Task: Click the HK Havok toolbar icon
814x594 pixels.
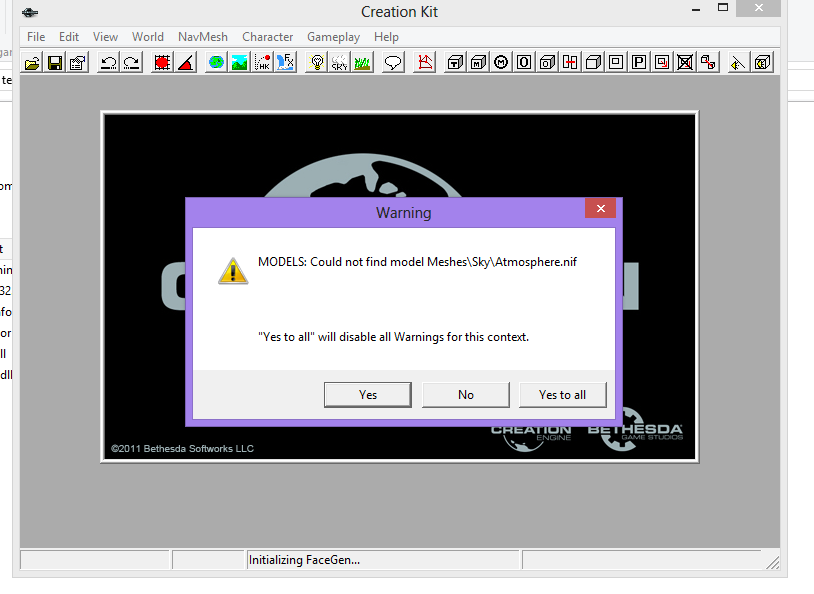Action: (x=263, y=62)
